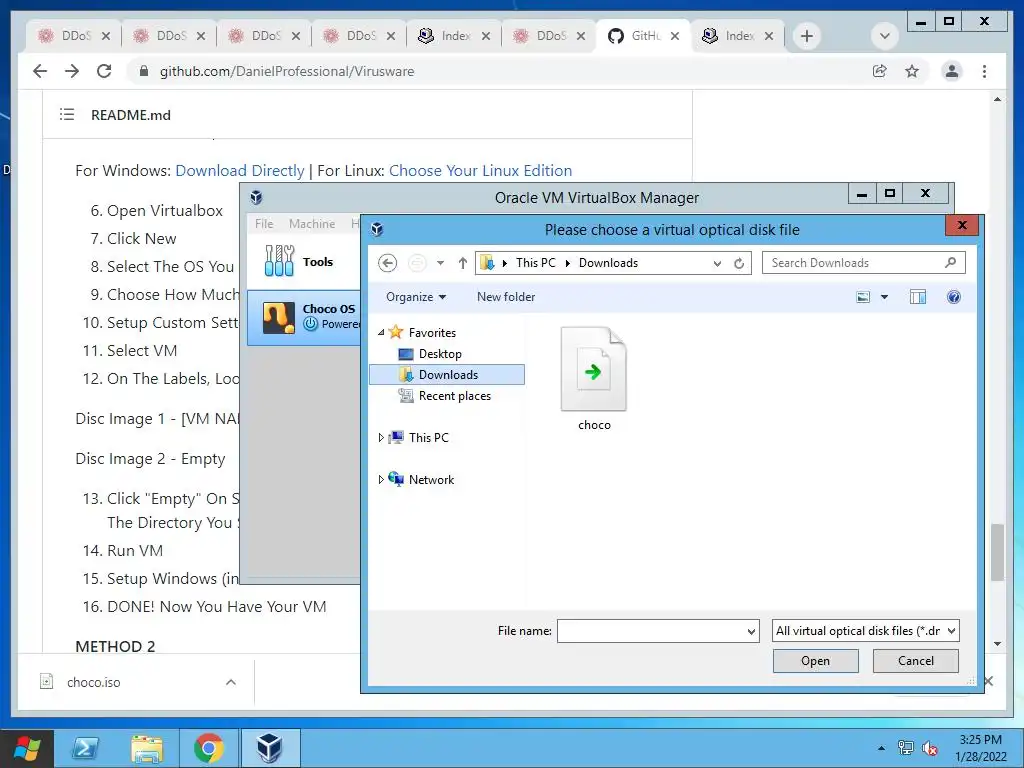This screenshot has height=768, width=1024.
Task: Open the choco.iso download options chevron
Action: [x=231, y=682]
